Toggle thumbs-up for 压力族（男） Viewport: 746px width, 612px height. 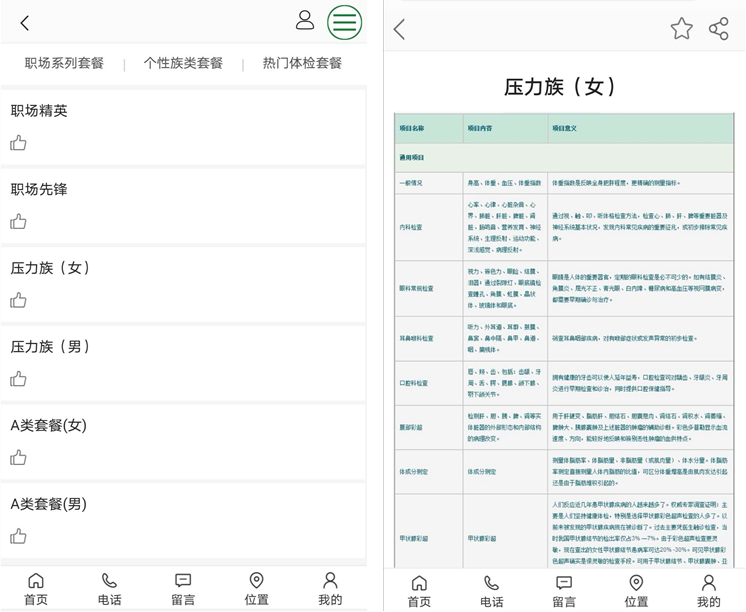[x=18, y=379]
